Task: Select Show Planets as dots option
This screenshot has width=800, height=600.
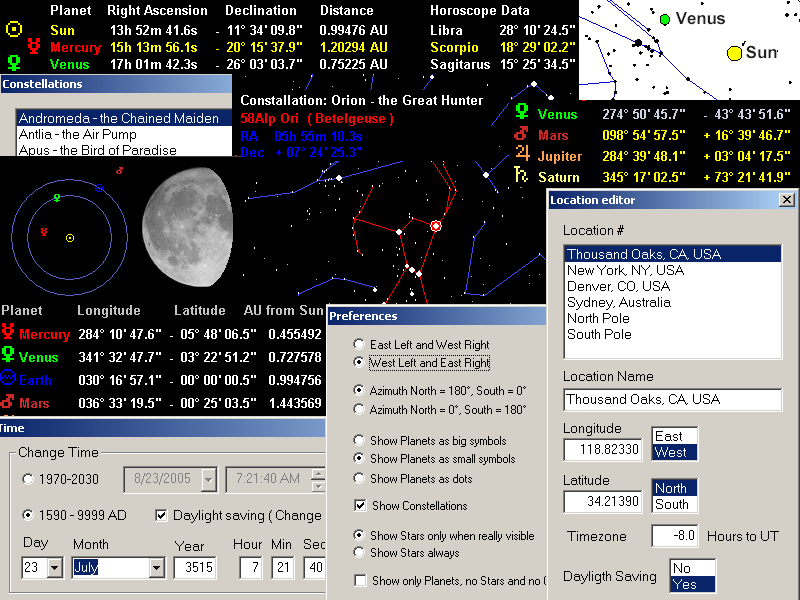Action: (x=359, y=479)
